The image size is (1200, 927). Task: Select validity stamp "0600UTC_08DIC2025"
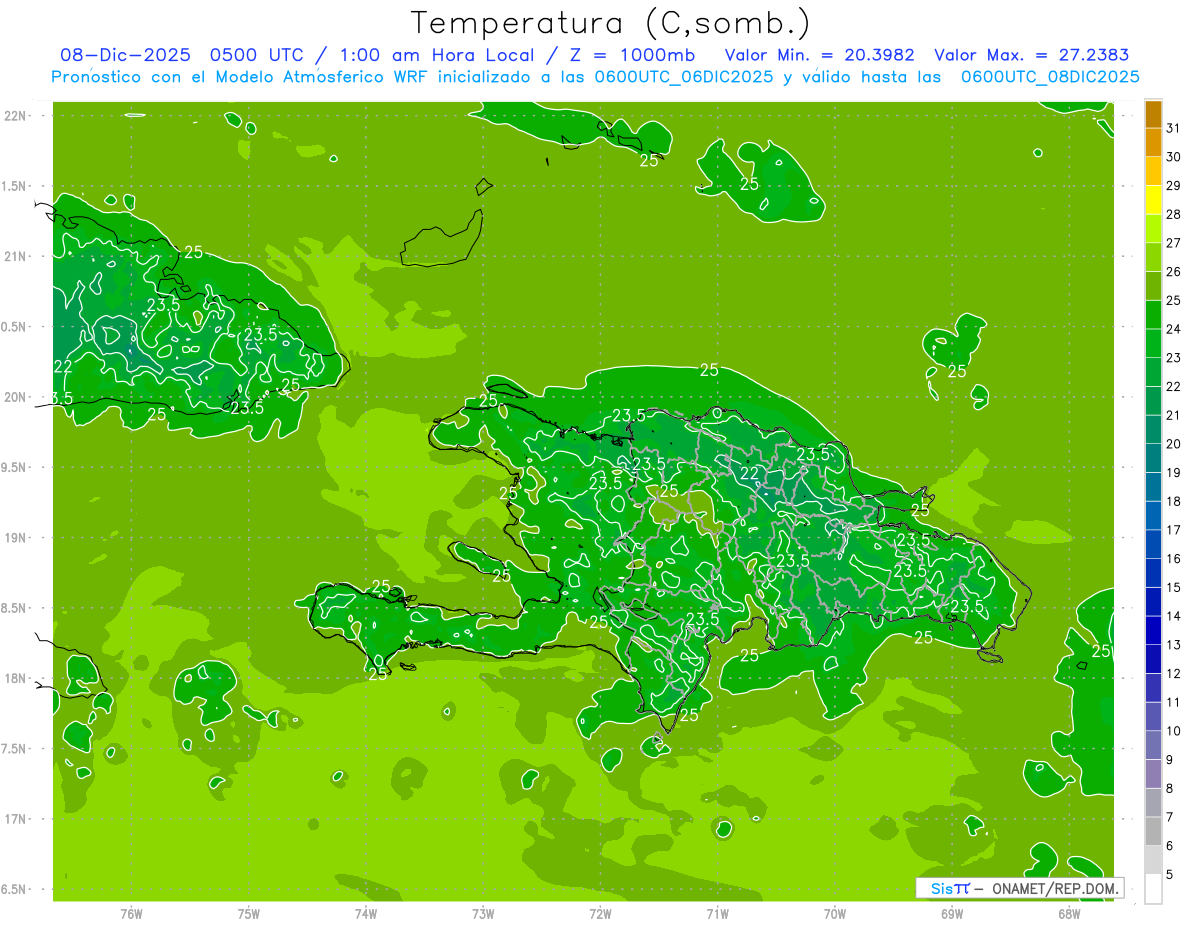pyautogui.click(x=1050, y=77)
